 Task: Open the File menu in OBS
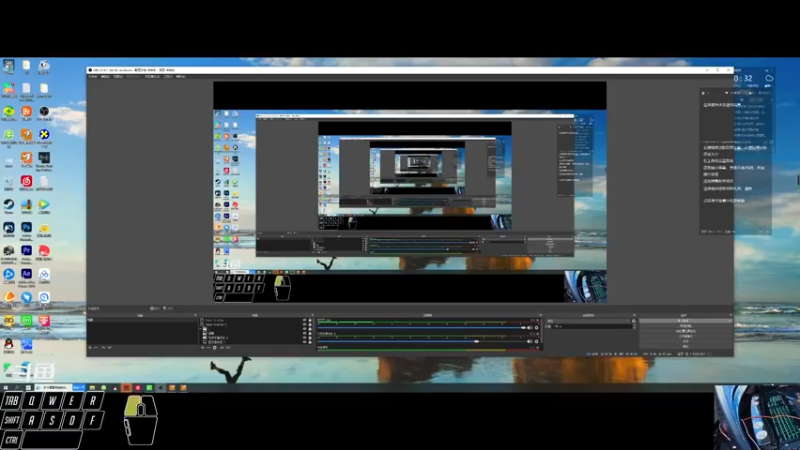[92, 77]
